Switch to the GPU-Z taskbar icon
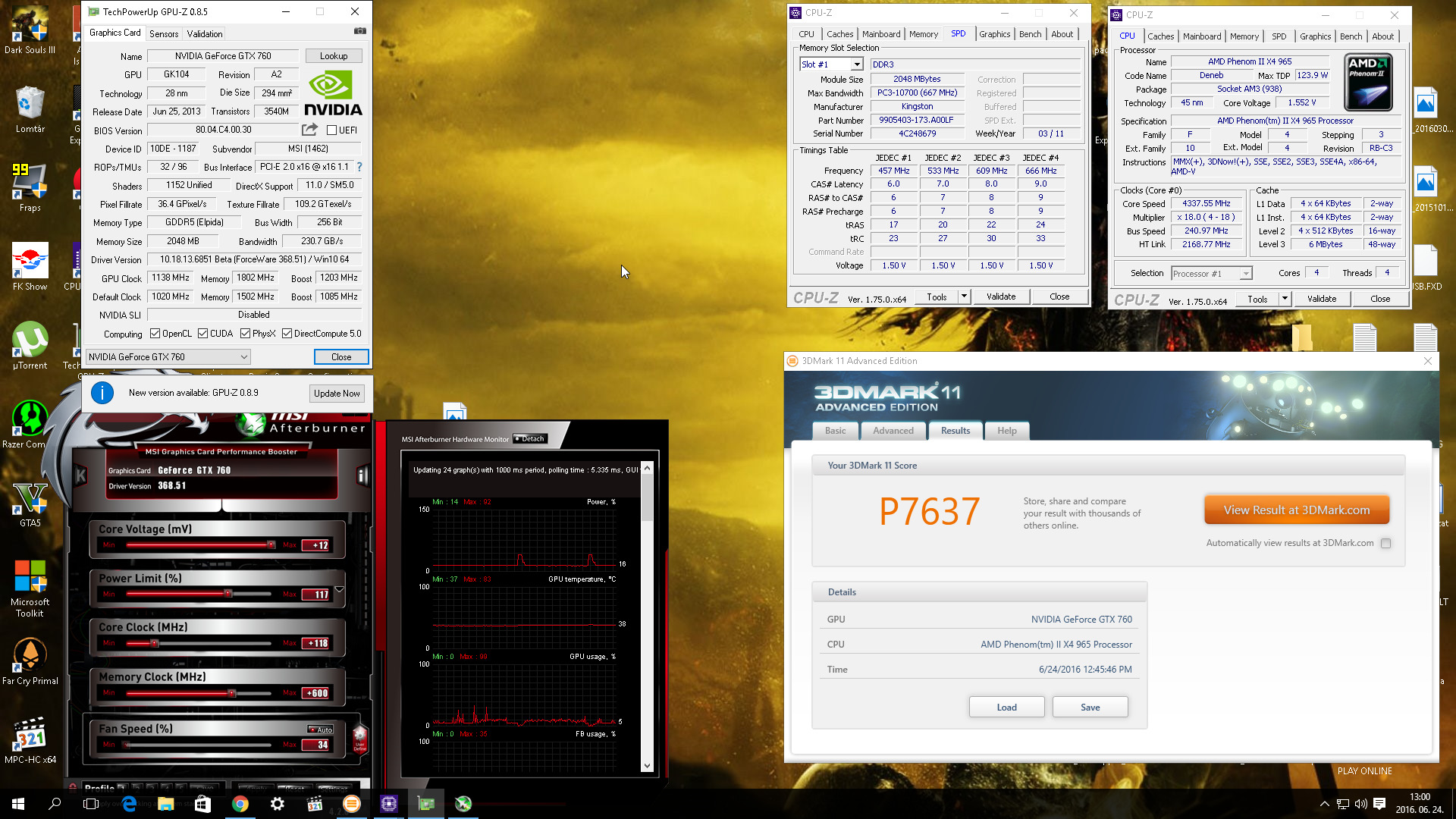Image resolution: width=1456 pixels, height=819 pixels. click(426, 804)
